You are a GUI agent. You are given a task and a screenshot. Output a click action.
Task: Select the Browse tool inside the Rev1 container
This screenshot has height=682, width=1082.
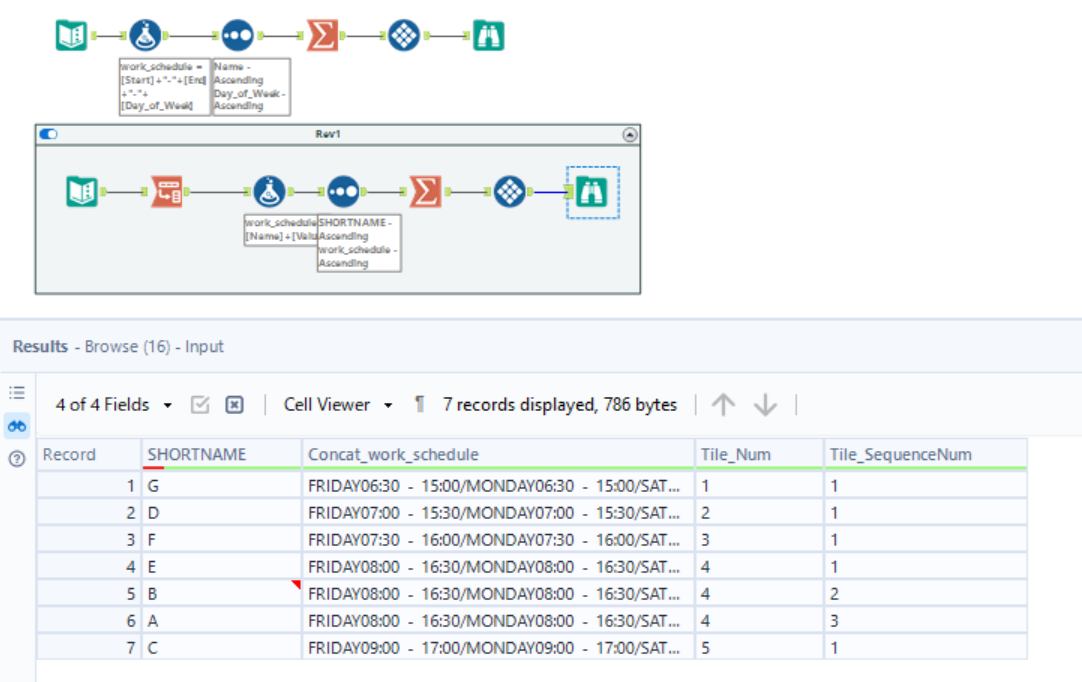[592, 190]
